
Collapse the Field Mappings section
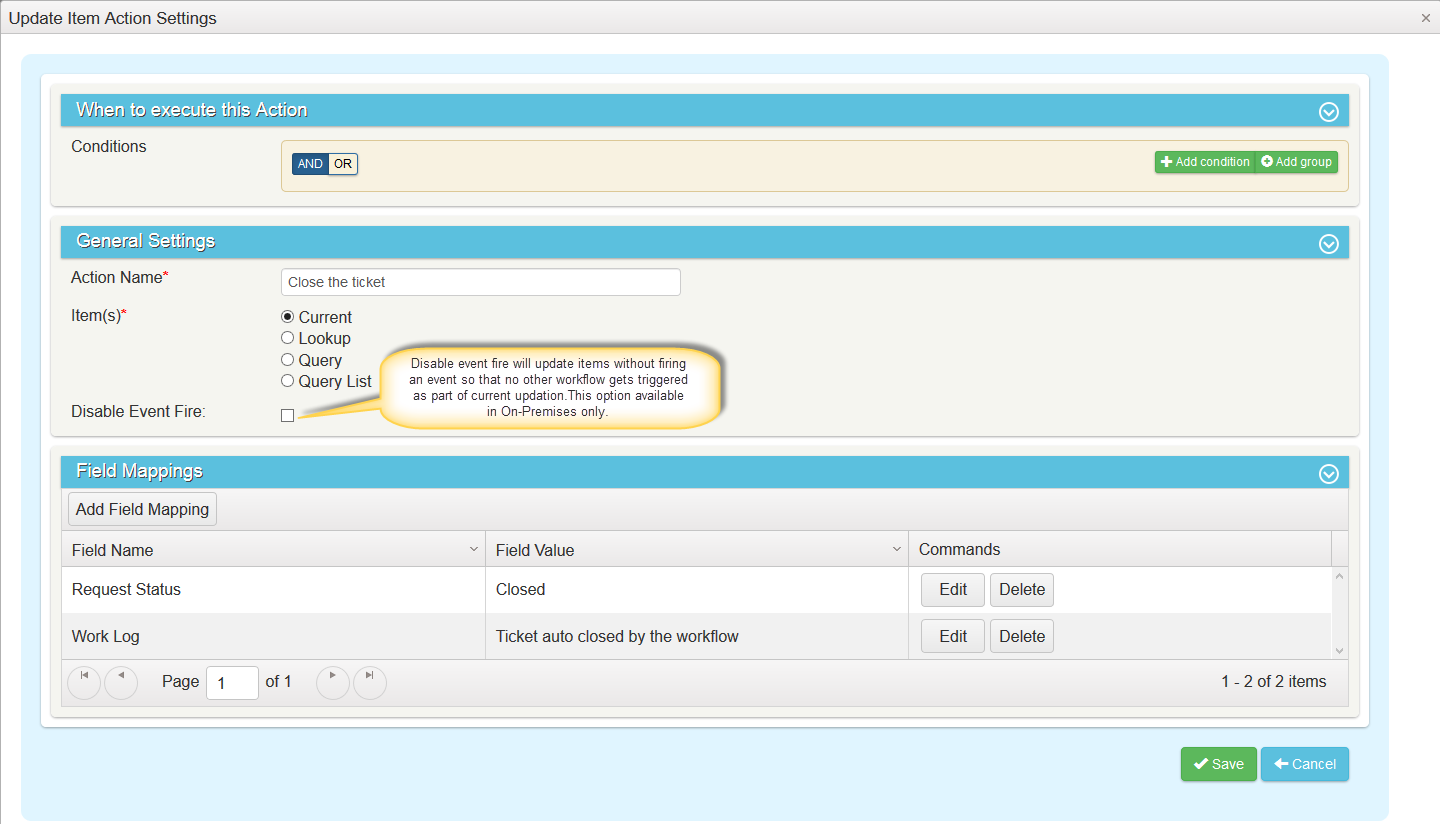(x=1328, y=473)
